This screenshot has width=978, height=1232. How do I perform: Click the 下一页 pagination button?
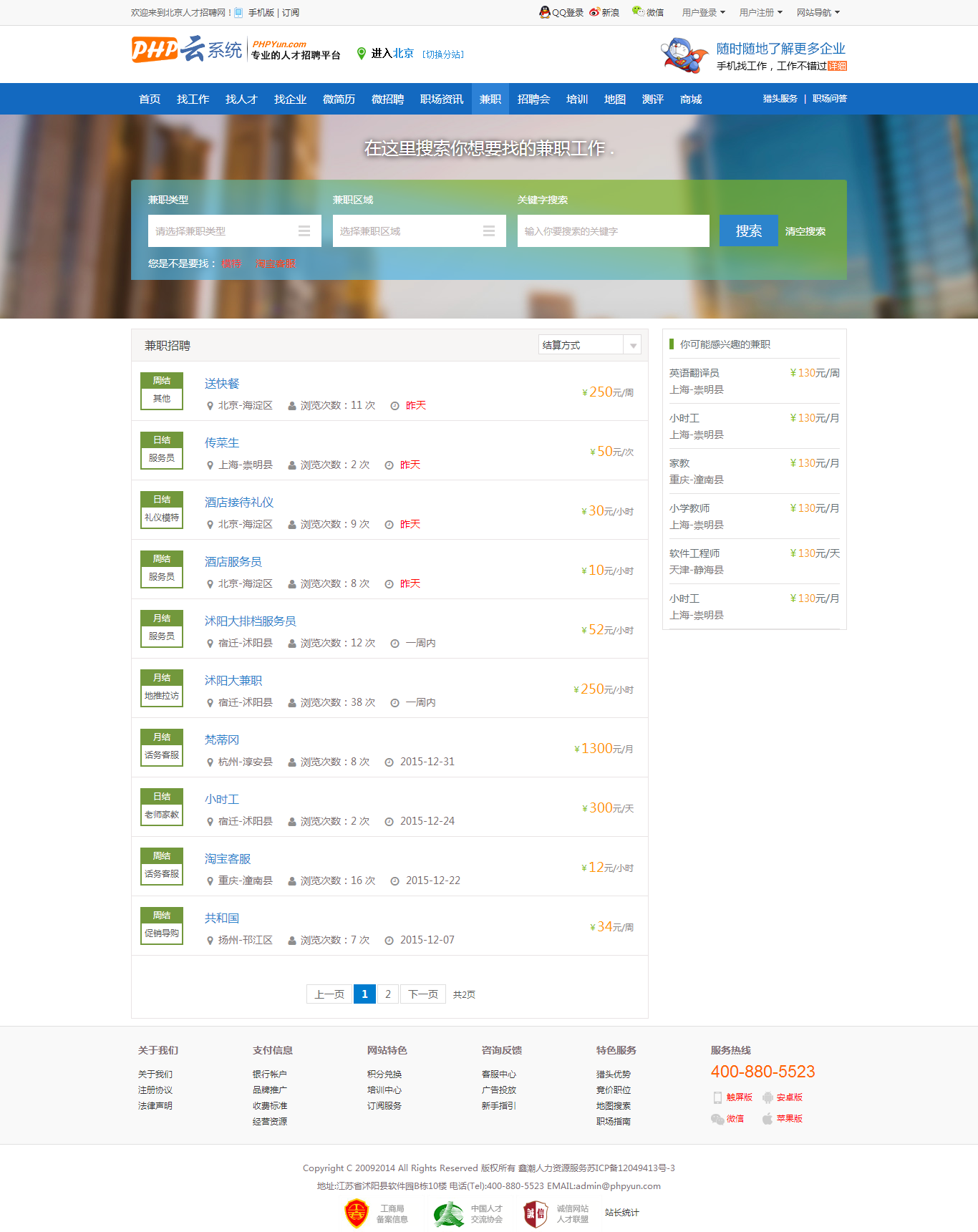tap(423, 994)
